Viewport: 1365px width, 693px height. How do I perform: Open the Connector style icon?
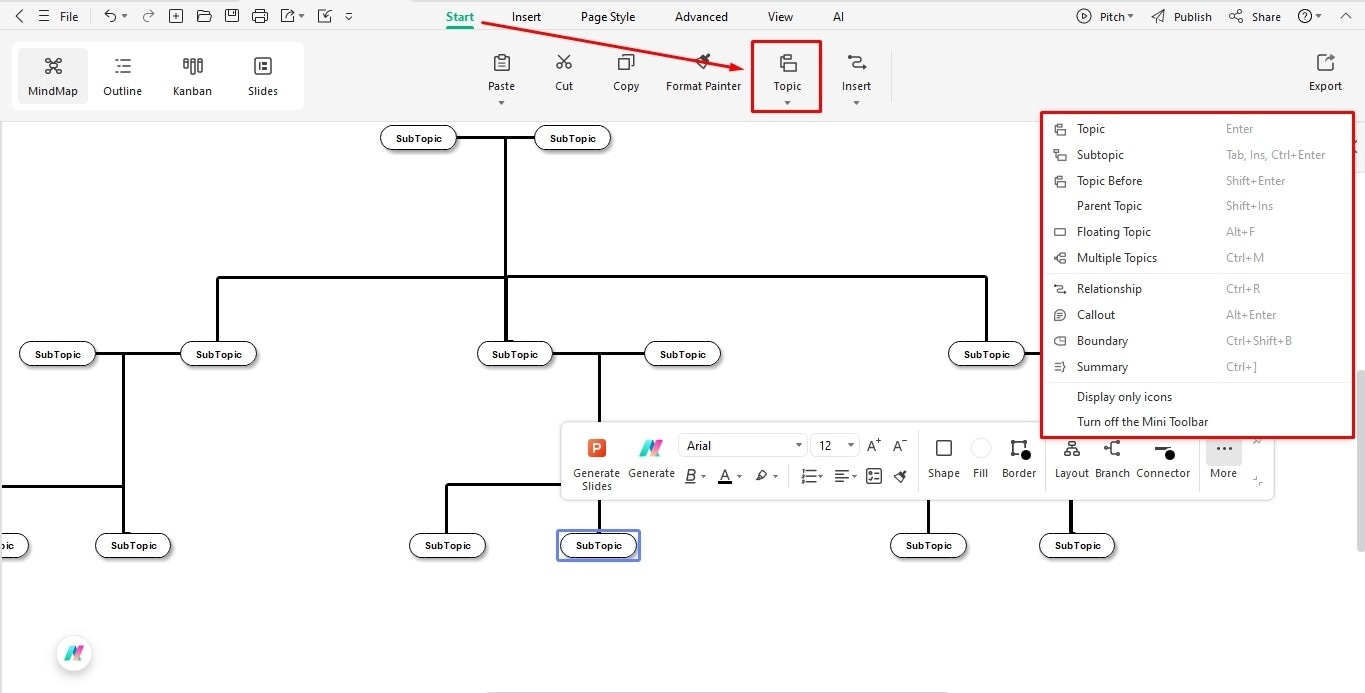point(1163,458)
